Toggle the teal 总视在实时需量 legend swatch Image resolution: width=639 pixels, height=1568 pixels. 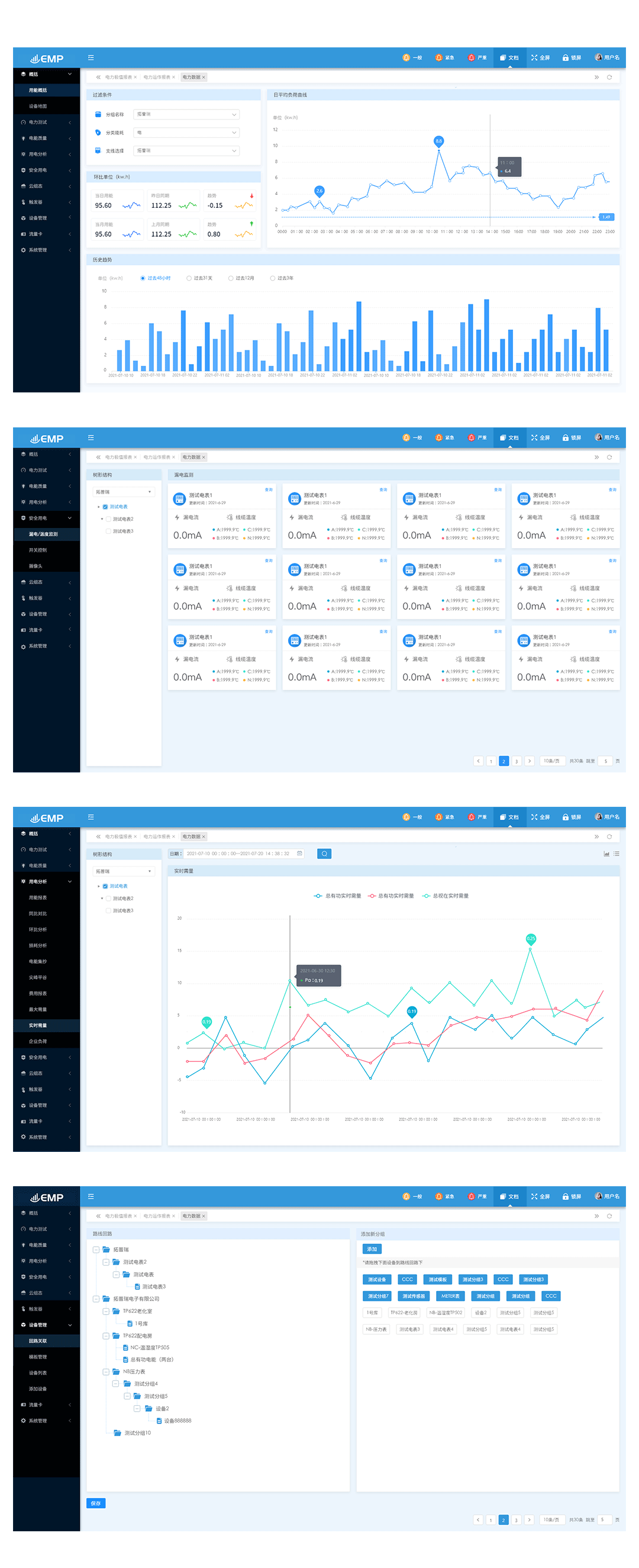(x=427, y=896)
